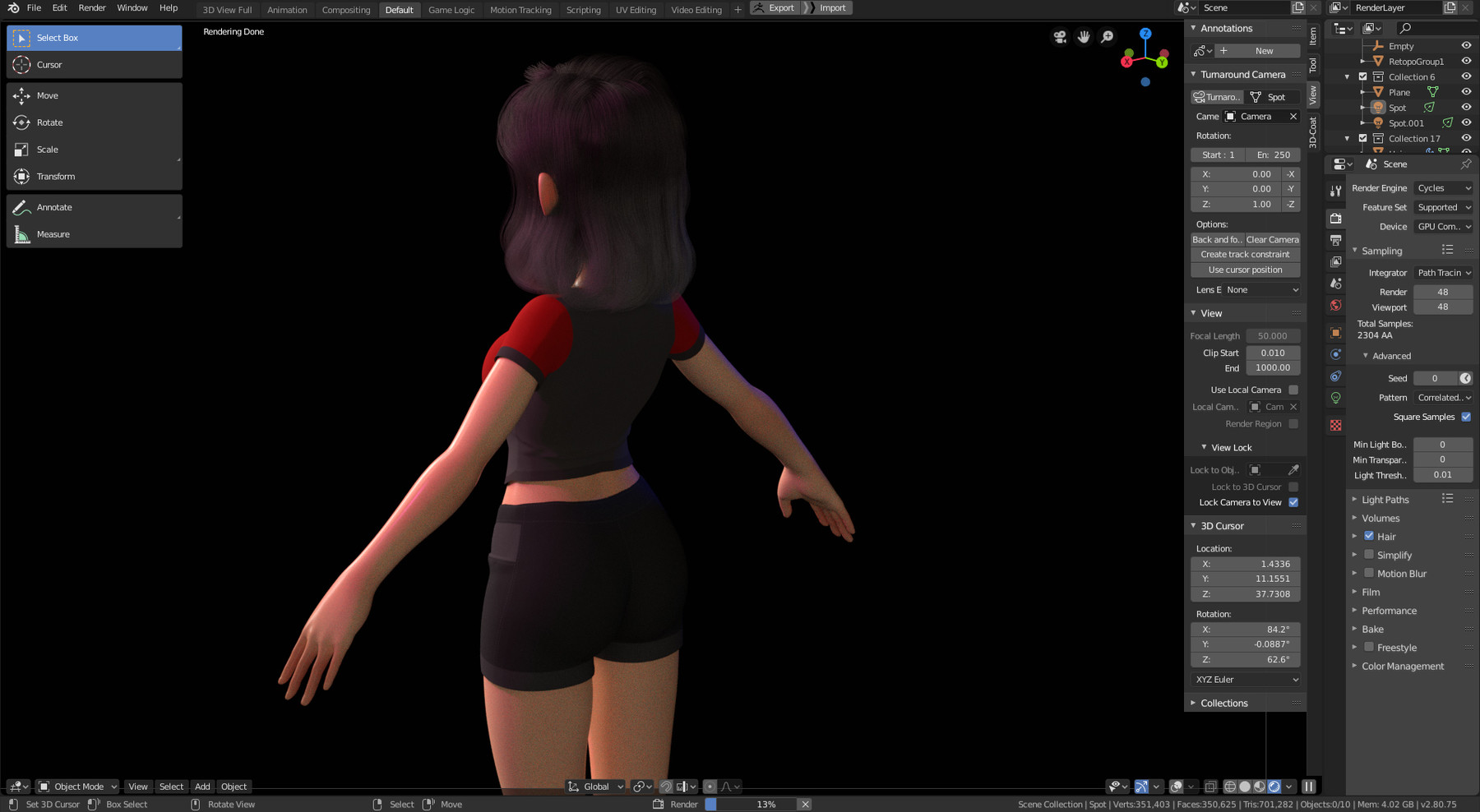This screenshot has width=1480, height=812.
Task: Click the camera view icon in viewport
Action: [x=1060, y=37]
